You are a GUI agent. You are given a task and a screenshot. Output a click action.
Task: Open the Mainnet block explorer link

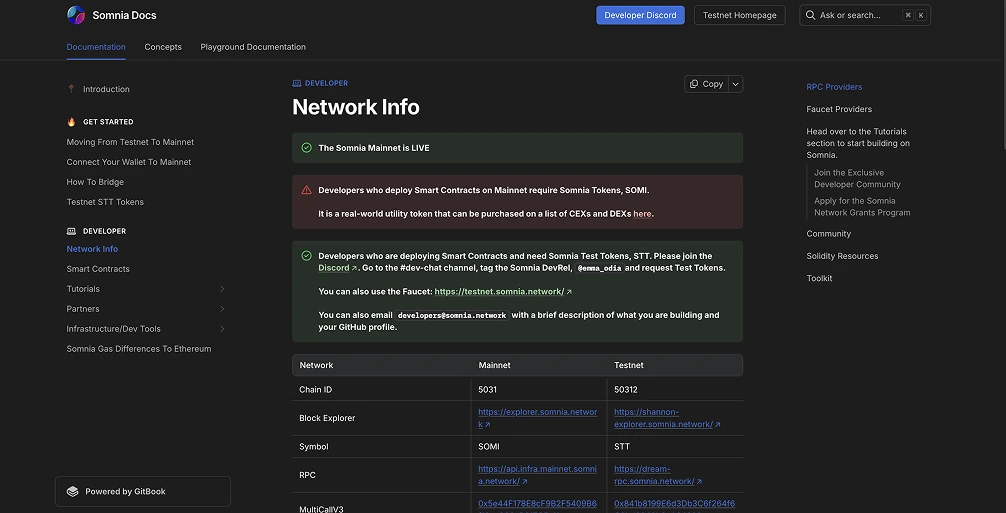coord(538,418)
